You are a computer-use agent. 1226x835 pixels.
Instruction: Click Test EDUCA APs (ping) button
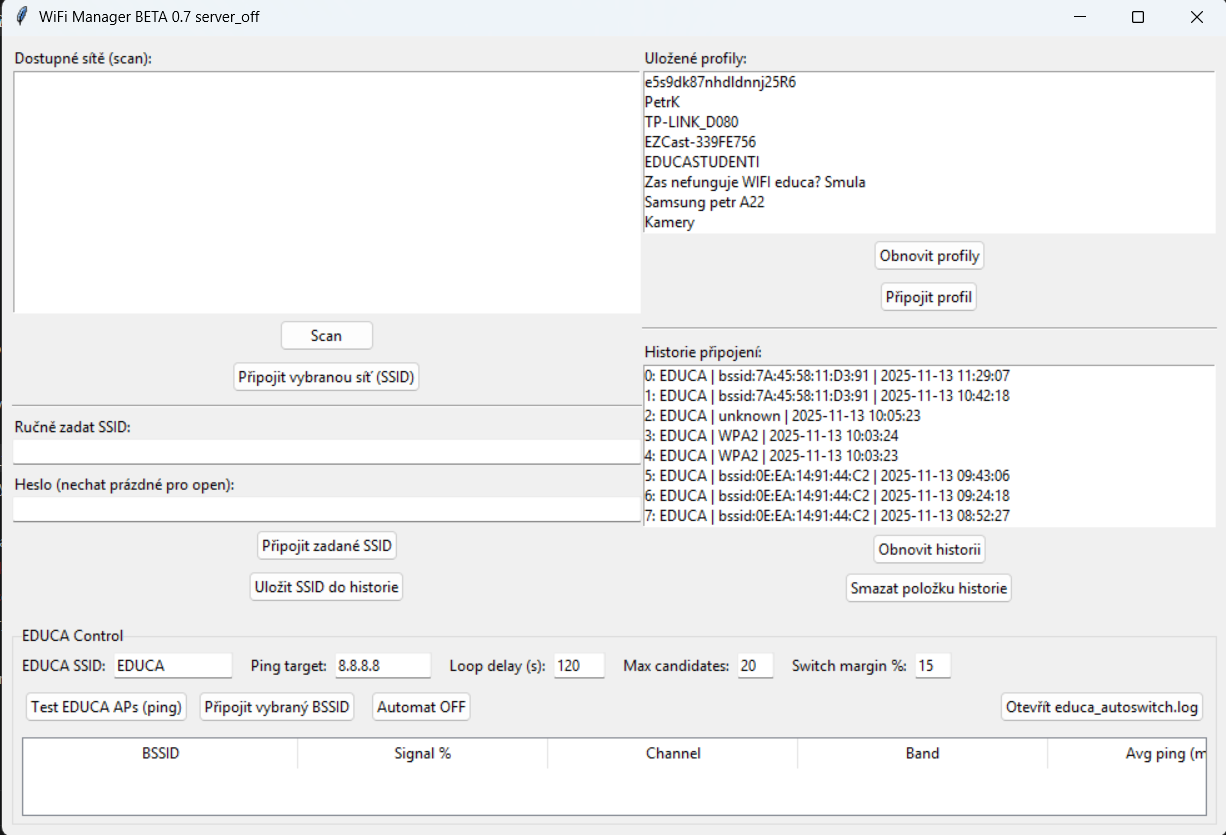tap(106, 707)
